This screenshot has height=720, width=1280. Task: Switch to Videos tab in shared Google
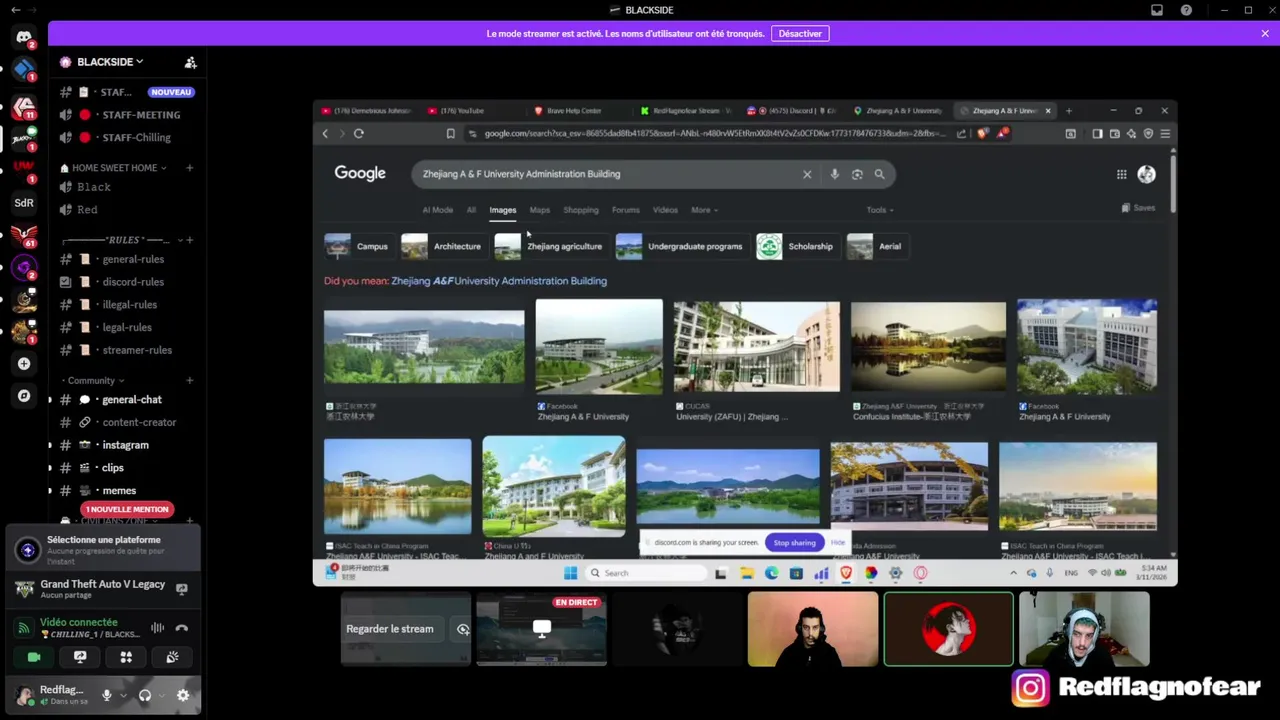(x=665, y=210)
